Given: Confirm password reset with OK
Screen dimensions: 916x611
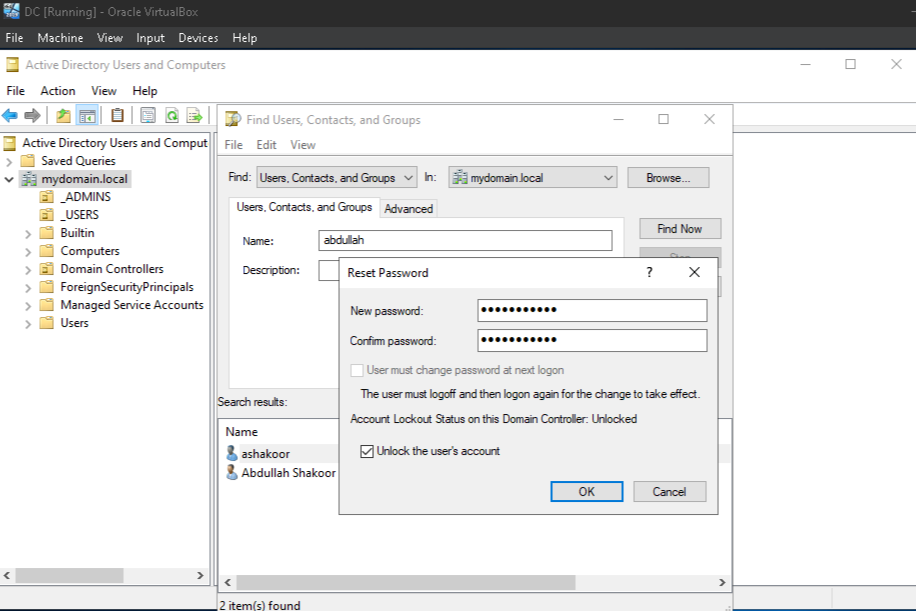Looking at the screenshot, I should 587,492.
